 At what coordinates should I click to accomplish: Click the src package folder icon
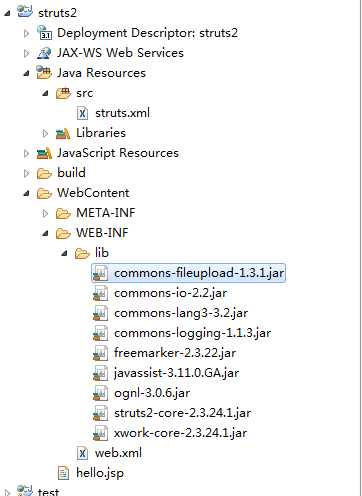(63, 93)
